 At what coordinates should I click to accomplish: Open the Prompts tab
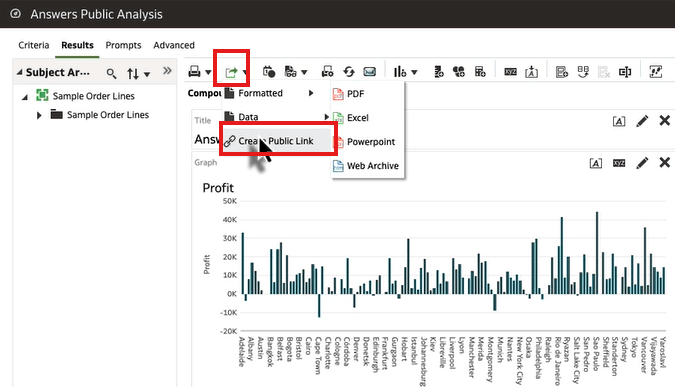pos(123,45)
